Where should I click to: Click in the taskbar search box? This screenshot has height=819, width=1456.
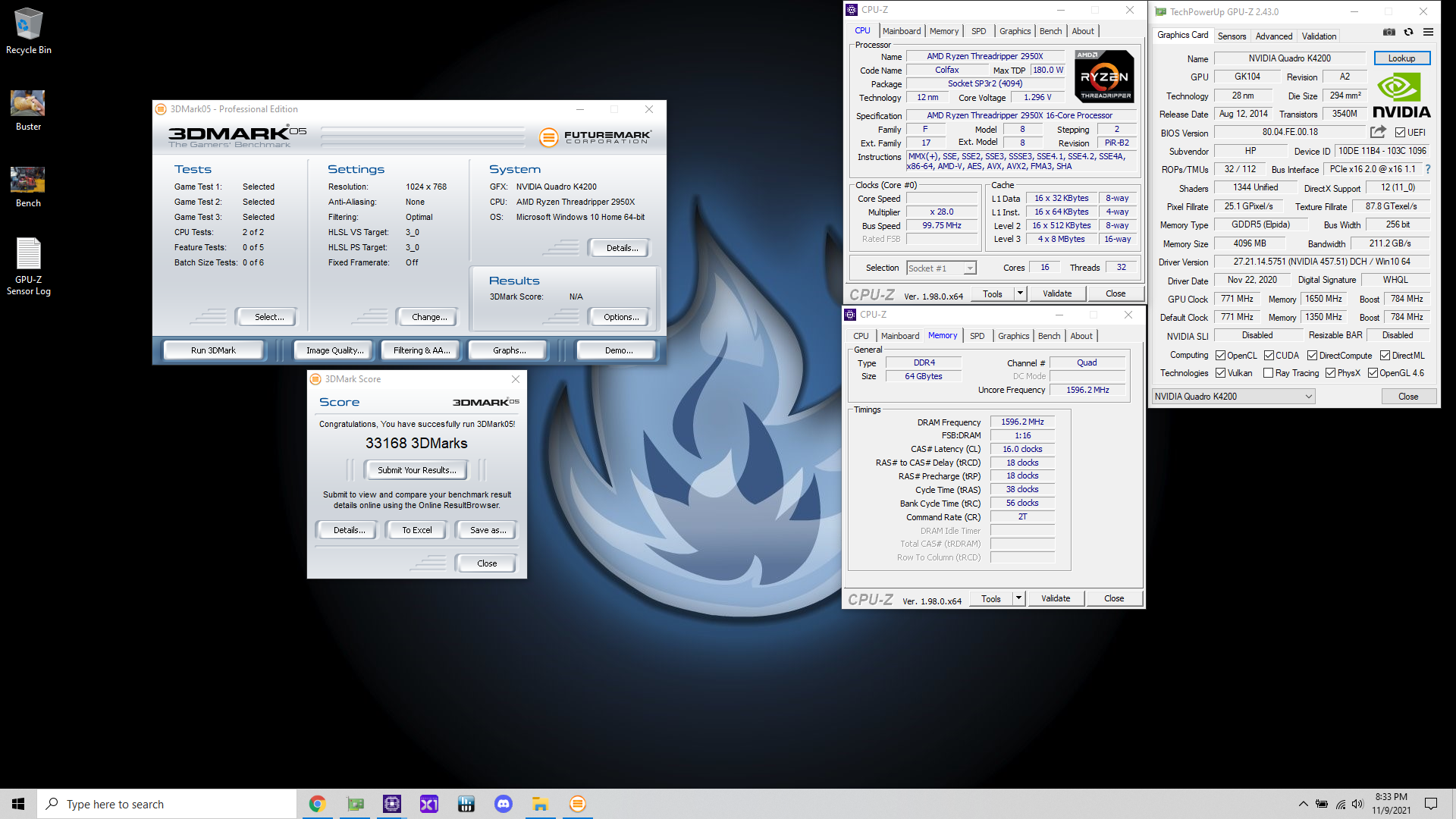coord(167,804)
